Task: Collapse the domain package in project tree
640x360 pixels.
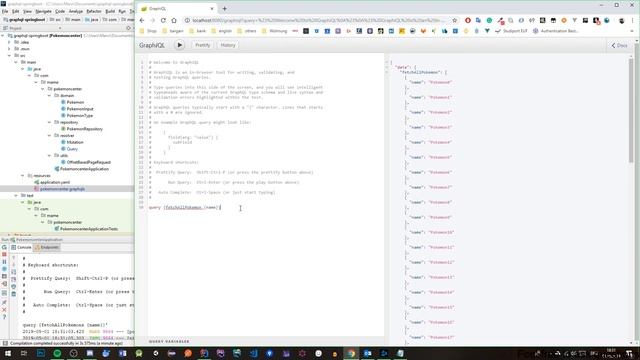Action: (x=49, y=96)
